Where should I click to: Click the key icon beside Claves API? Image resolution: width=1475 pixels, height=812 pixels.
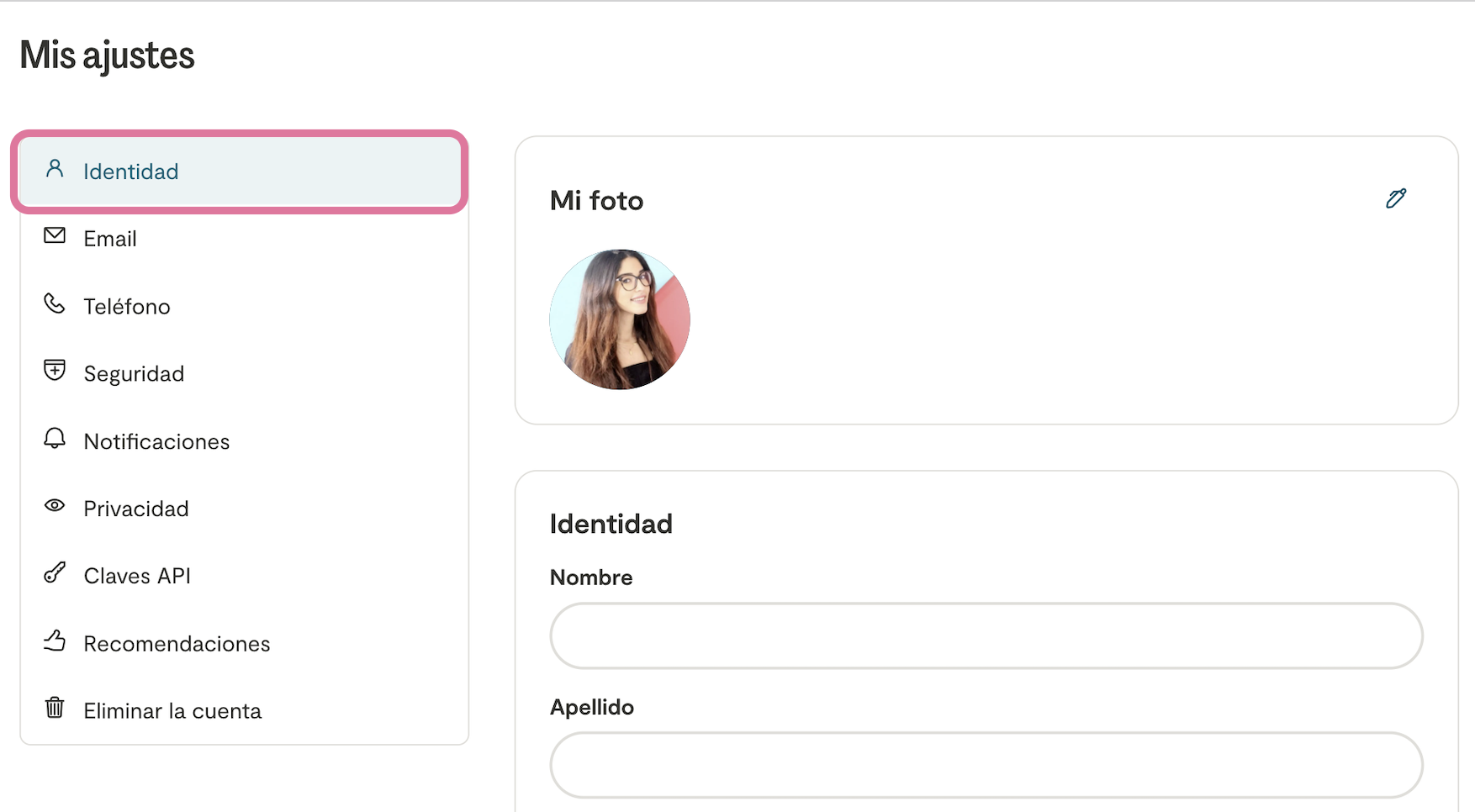55,573
